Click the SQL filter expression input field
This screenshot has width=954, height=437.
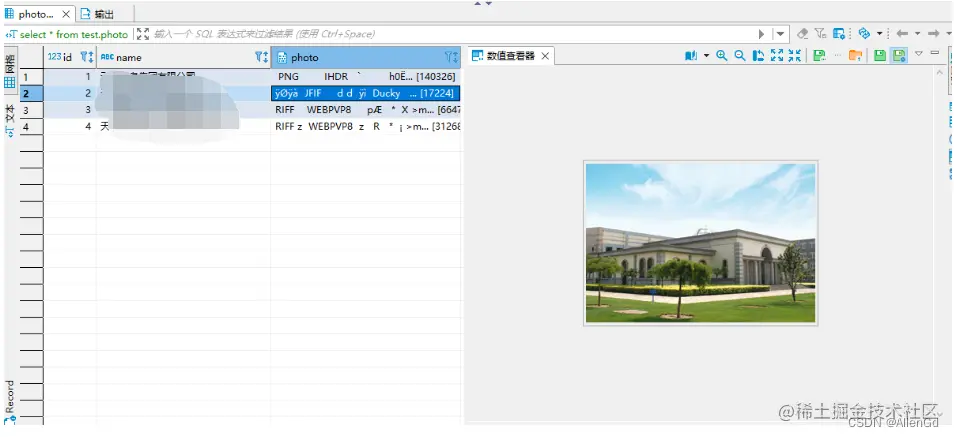(451, 34)
